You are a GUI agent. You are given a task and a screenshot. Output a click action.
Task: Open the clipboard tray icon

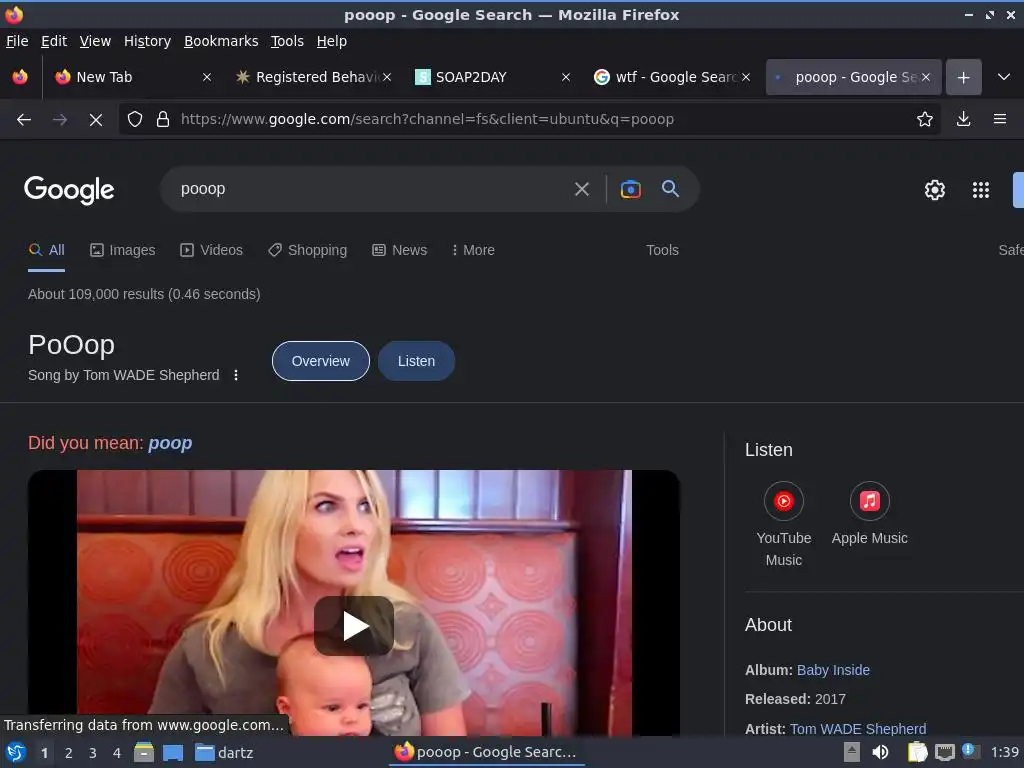pyautogui.click(x=918, y=752)
